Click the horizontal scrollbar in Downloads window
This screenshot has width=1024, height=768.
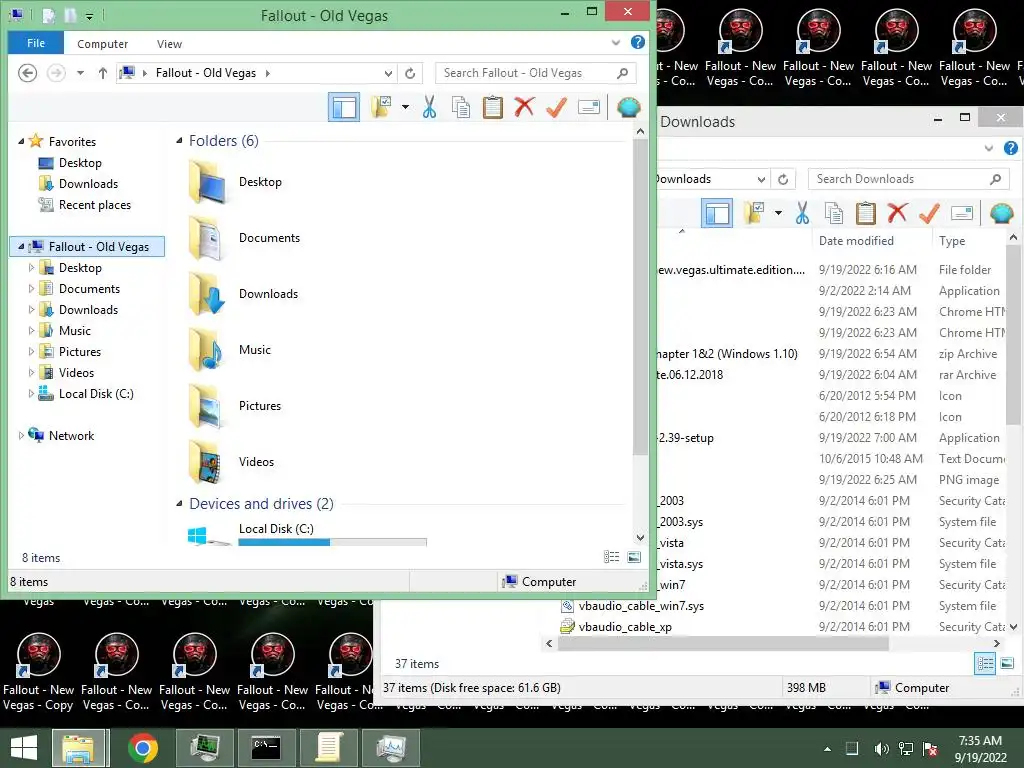click(x=722, y=643)
